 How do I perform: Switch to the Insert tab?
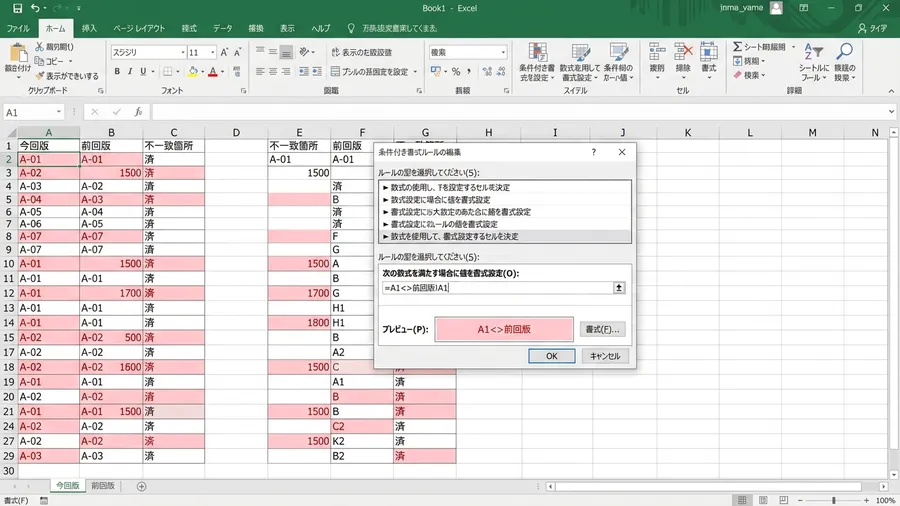(x=89, y=28)
